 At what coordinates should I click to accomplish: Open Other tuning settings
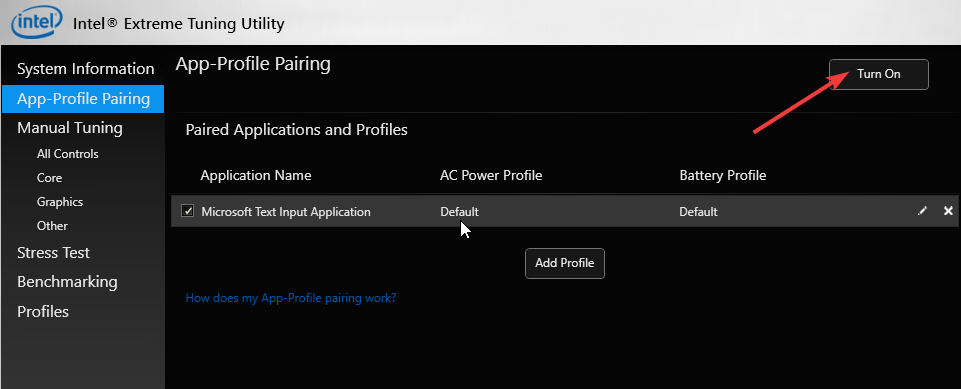[x=52, y=225]
